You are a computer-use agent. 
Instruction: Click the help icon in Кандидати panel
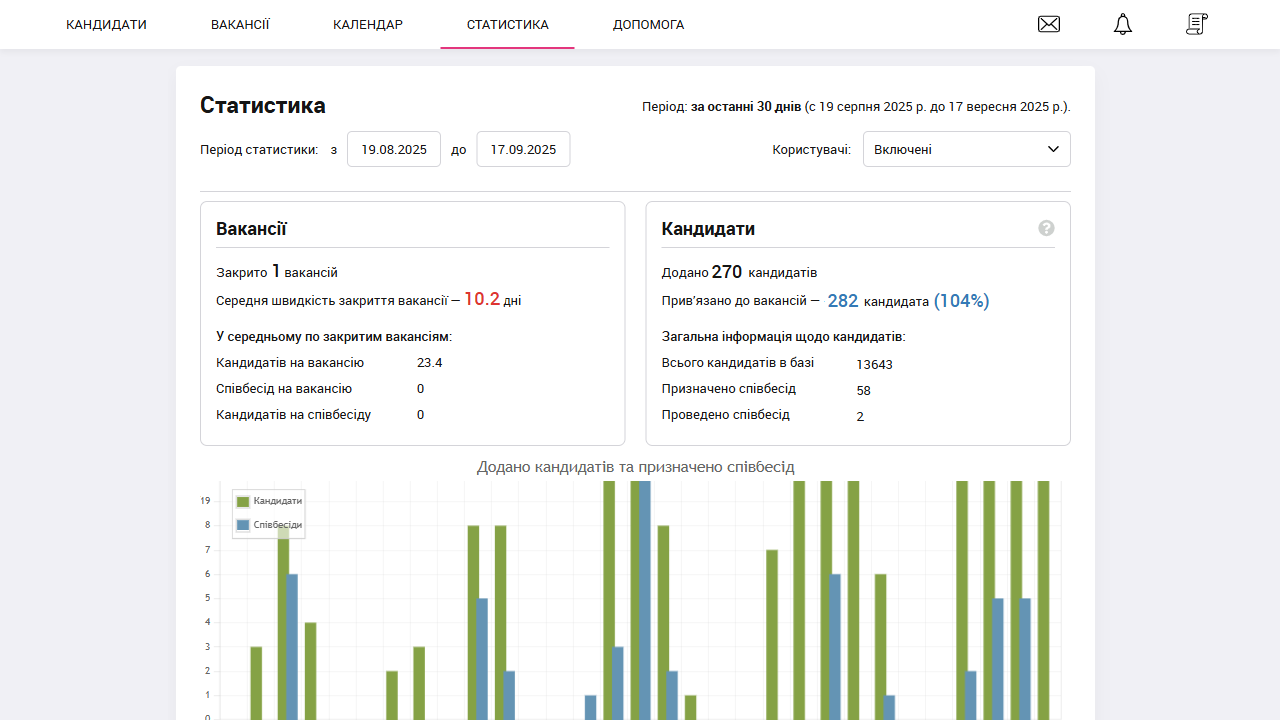(1046, 228)
